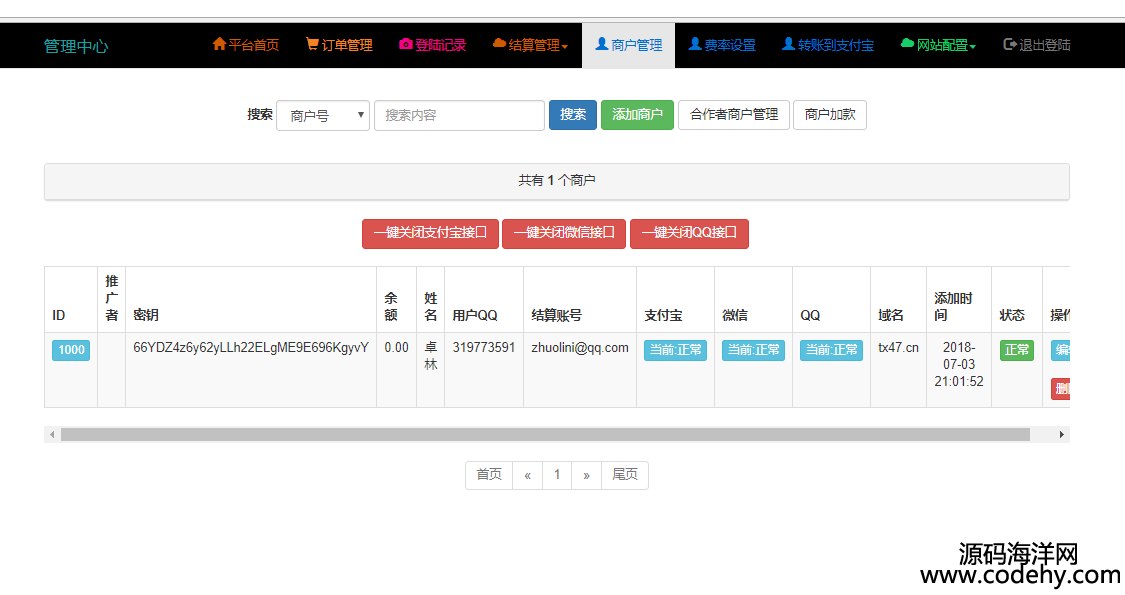The image size is (1125, 595).
Task: Expand the 结算管理 dropdown caret
Action: click(x=565, y=47)
